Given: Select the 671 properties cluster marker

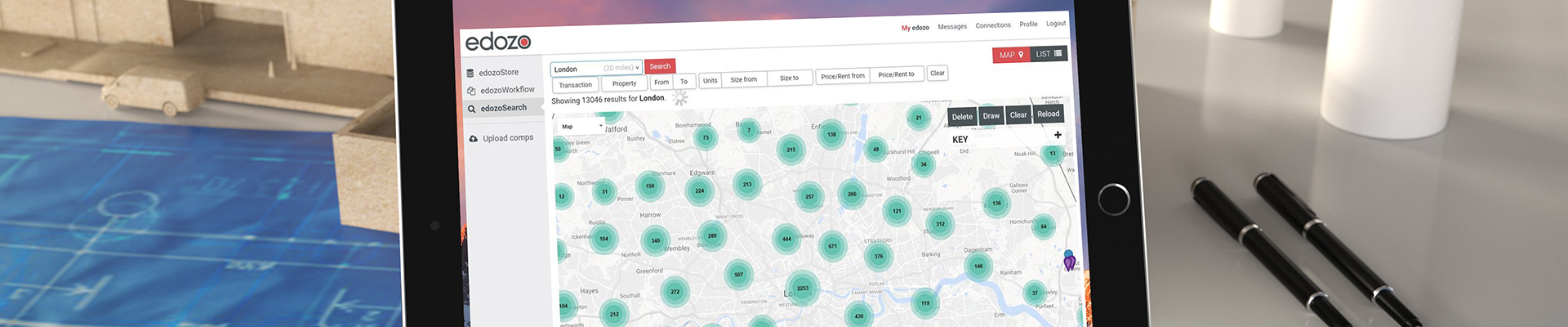Looking at the screenshot, I should [x=832, y=245].
